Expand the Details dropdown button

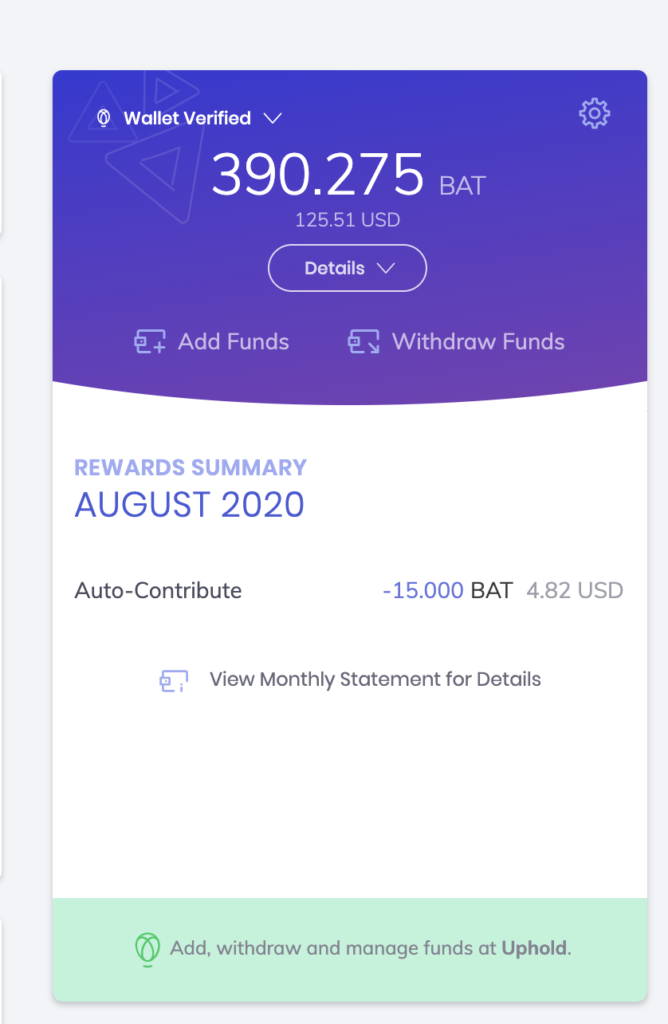[x=347, y=268]
